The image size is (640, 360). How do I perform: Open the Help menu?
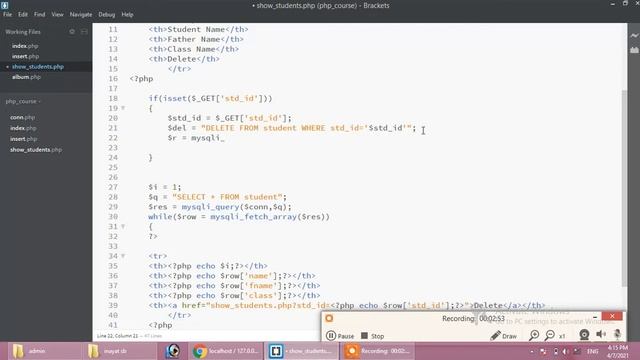point(127,14)
